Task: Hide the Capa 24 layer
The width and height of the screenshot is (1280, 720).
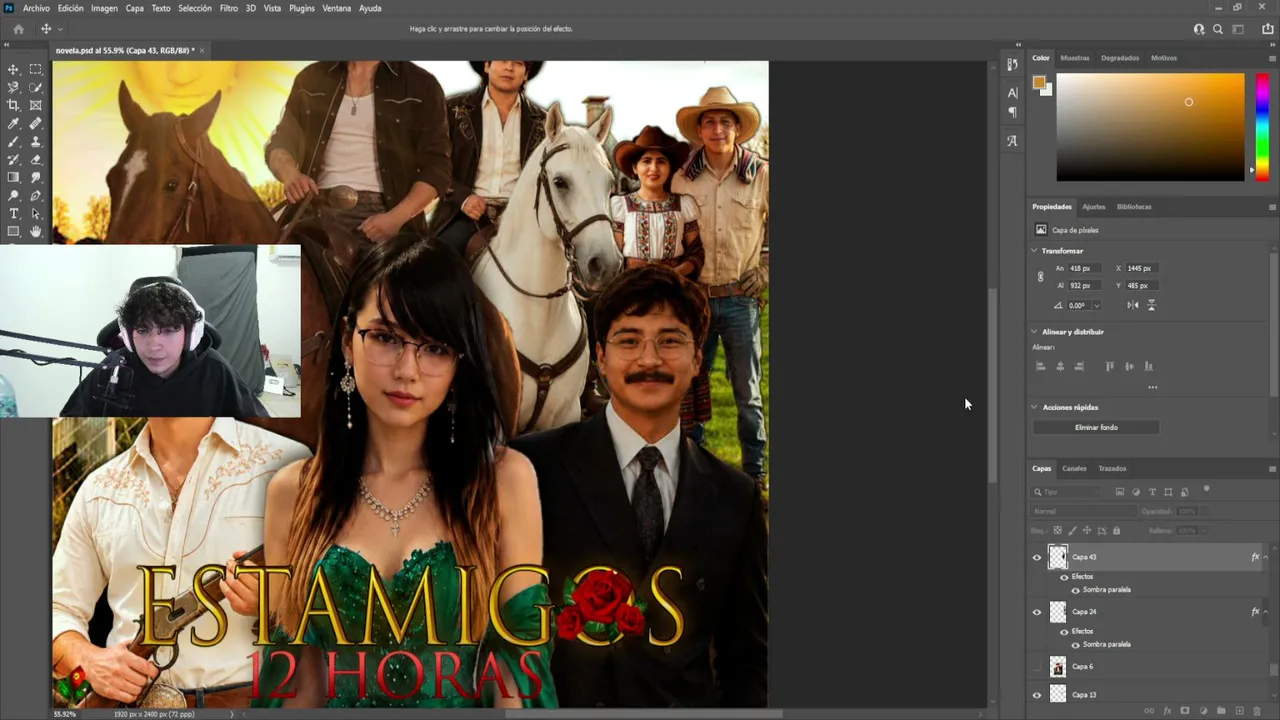Action: point(1037,612)
